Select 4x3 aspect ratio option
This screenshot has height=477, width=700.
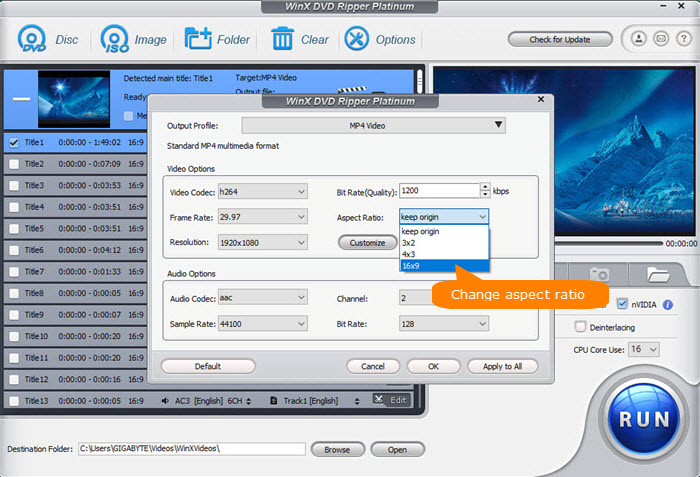tap(444, 254)
